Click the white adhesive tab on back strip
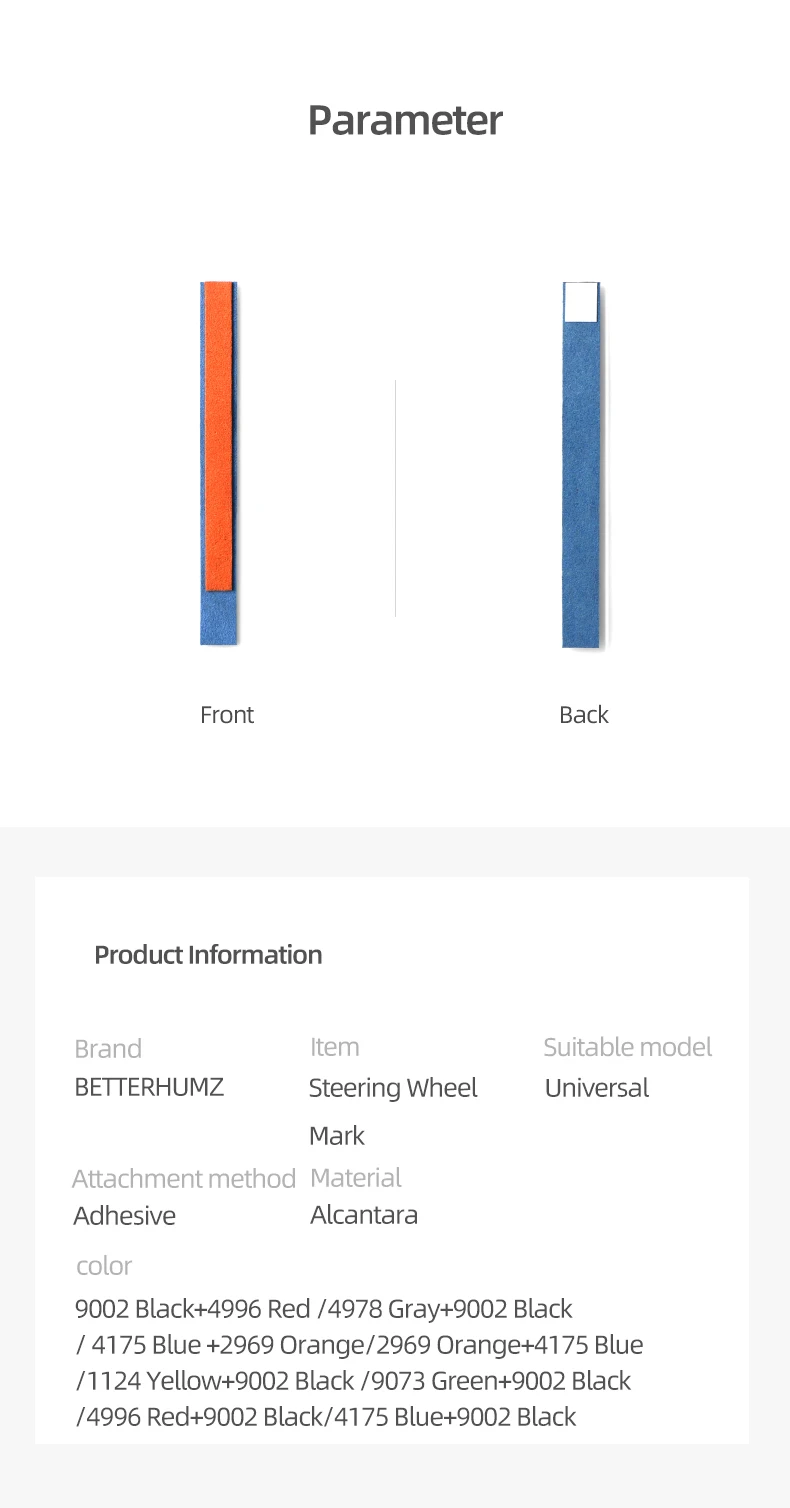790x1508 pixels. click(581, 302)
